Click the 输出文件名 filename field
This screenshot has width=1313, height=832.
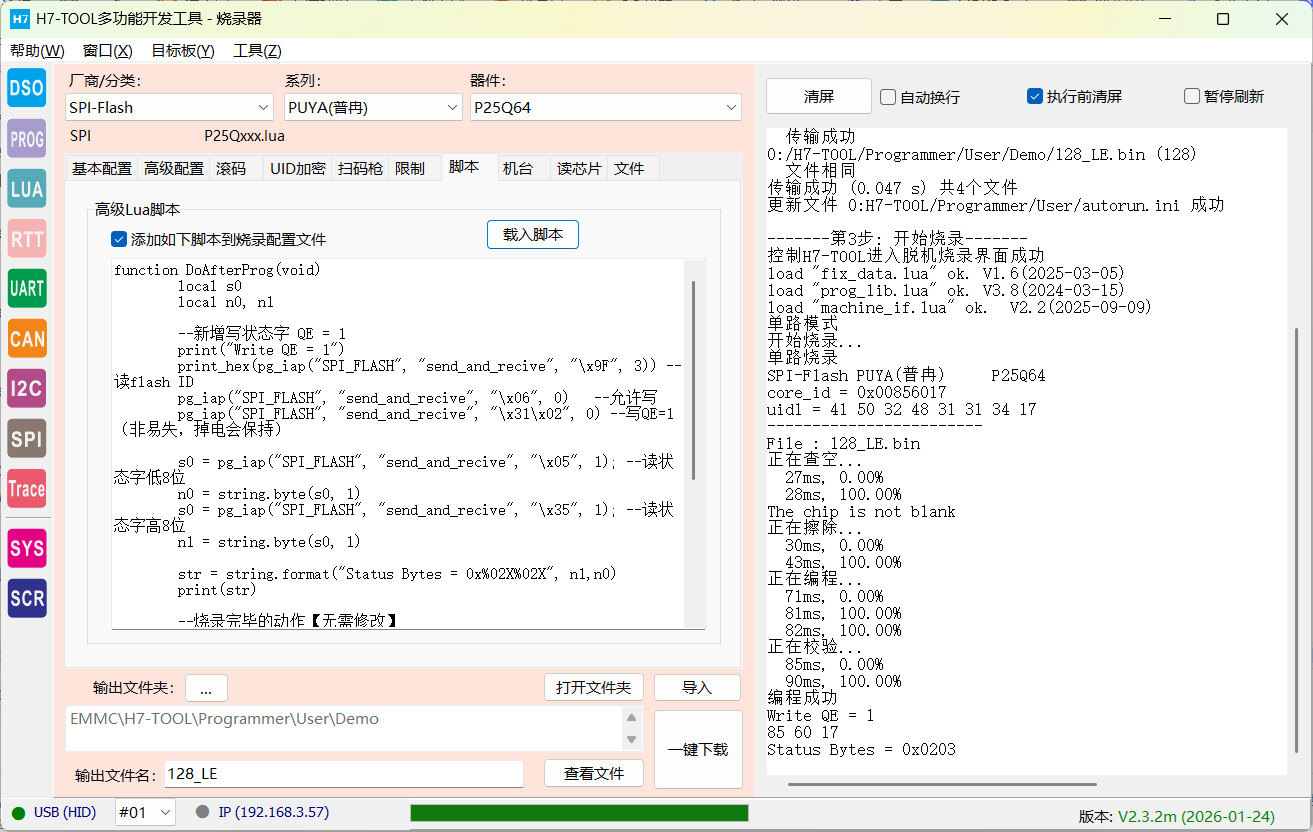point(340,774)
